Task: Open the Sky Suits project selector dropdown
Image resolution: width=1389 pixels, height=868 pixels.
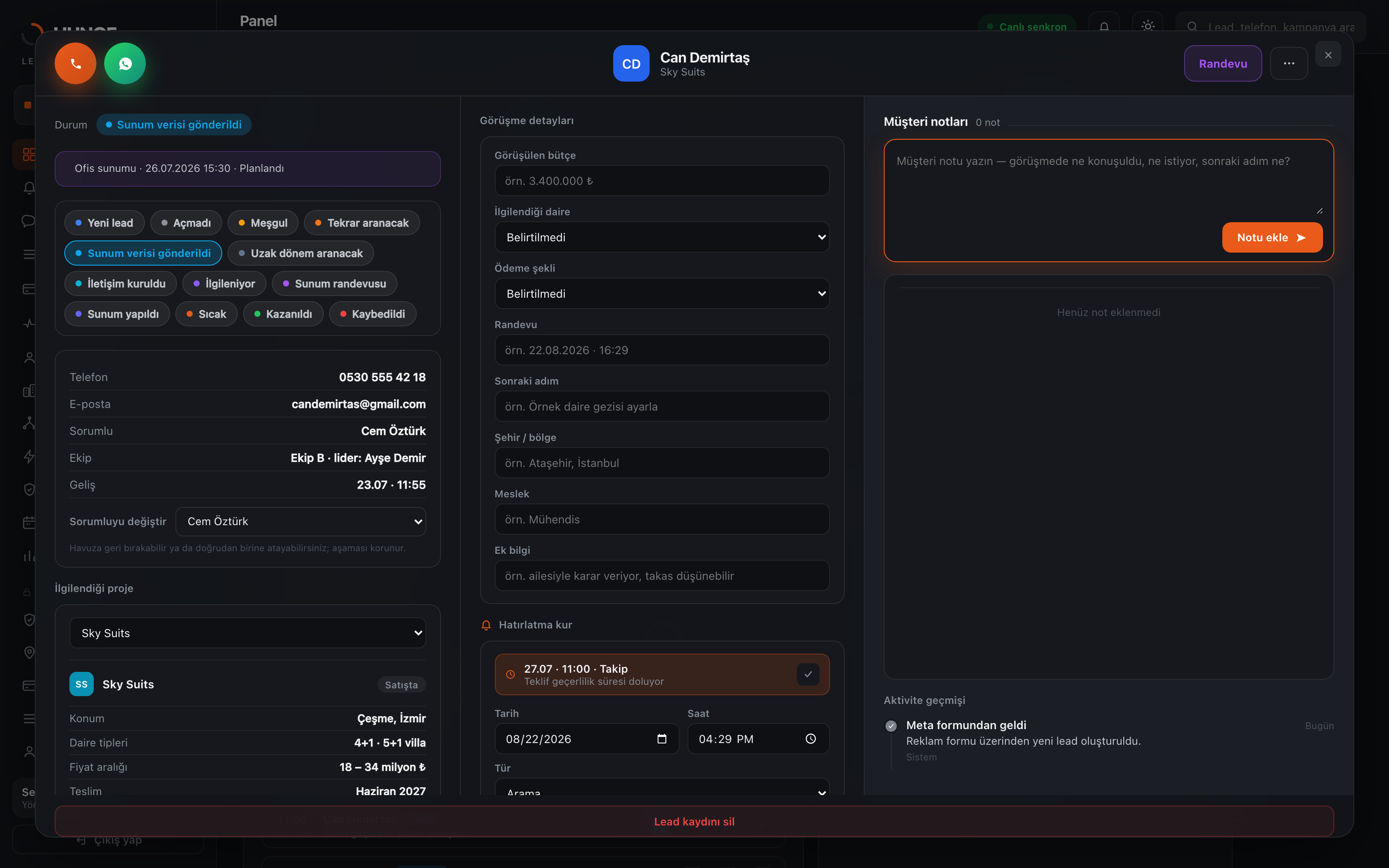Action: [x=247, y=633]
